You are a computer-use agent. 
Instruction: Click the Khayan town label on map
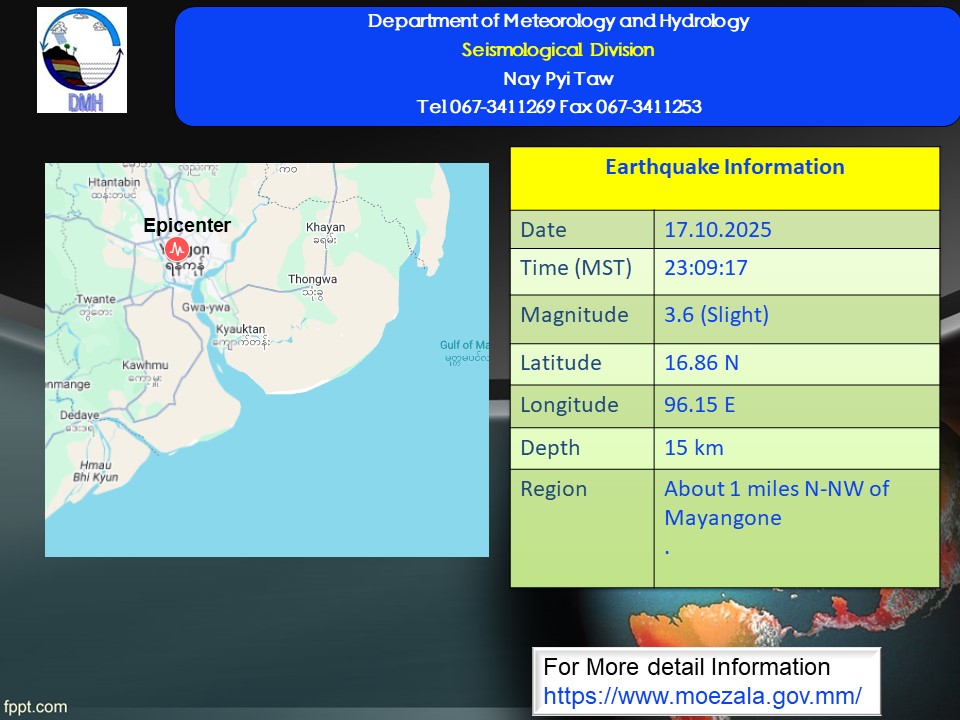click(x=325, y=228)
